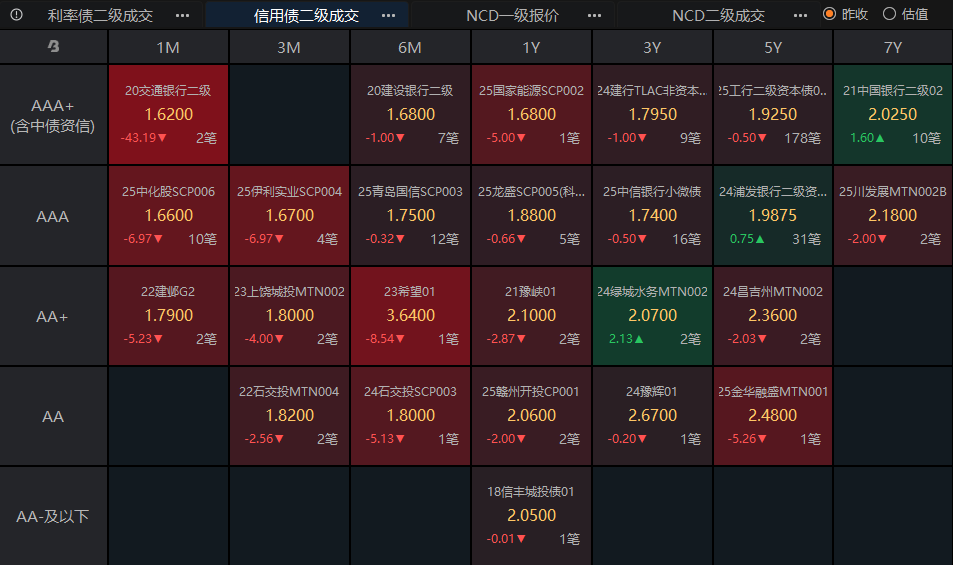Open 23希望01 bond cell
The height and width of the screenshot is (565, 953).
[410, 316]
